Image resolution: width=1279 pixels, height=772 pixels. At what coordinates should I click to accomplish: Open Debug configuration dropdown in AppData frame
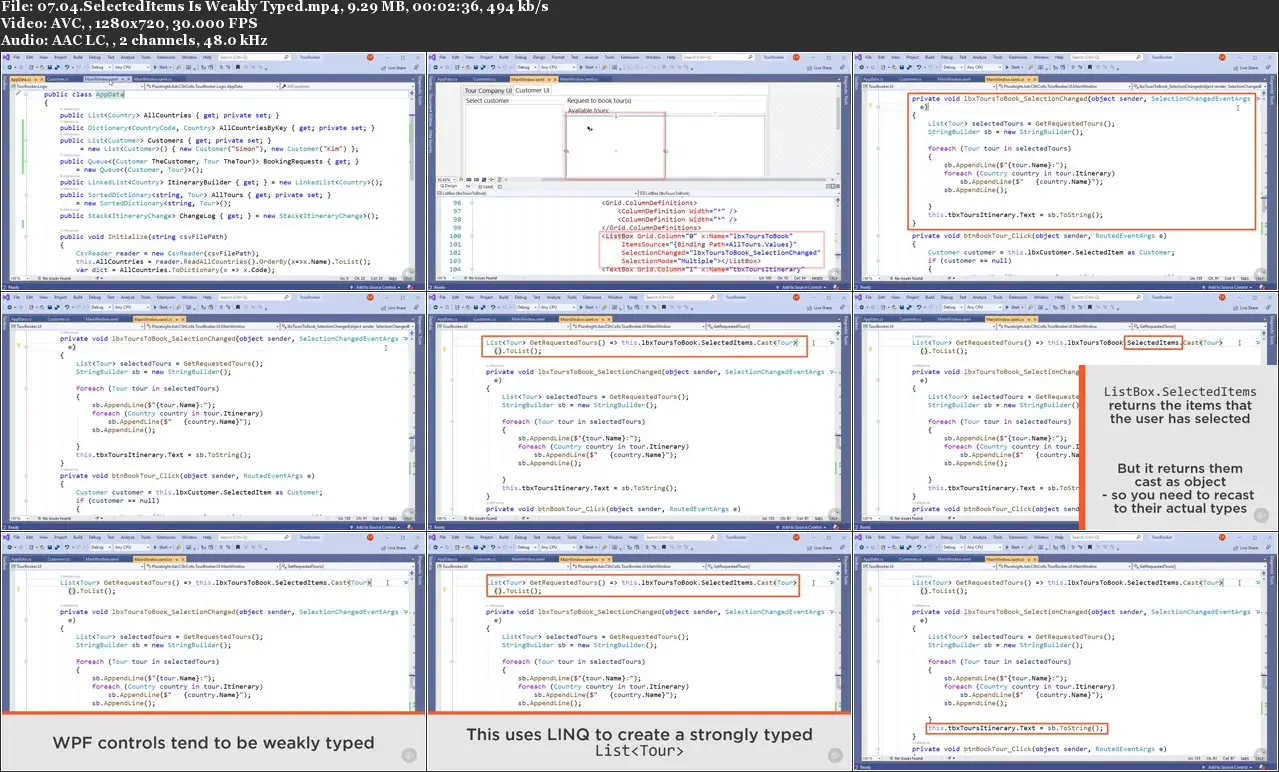(101, 67)
